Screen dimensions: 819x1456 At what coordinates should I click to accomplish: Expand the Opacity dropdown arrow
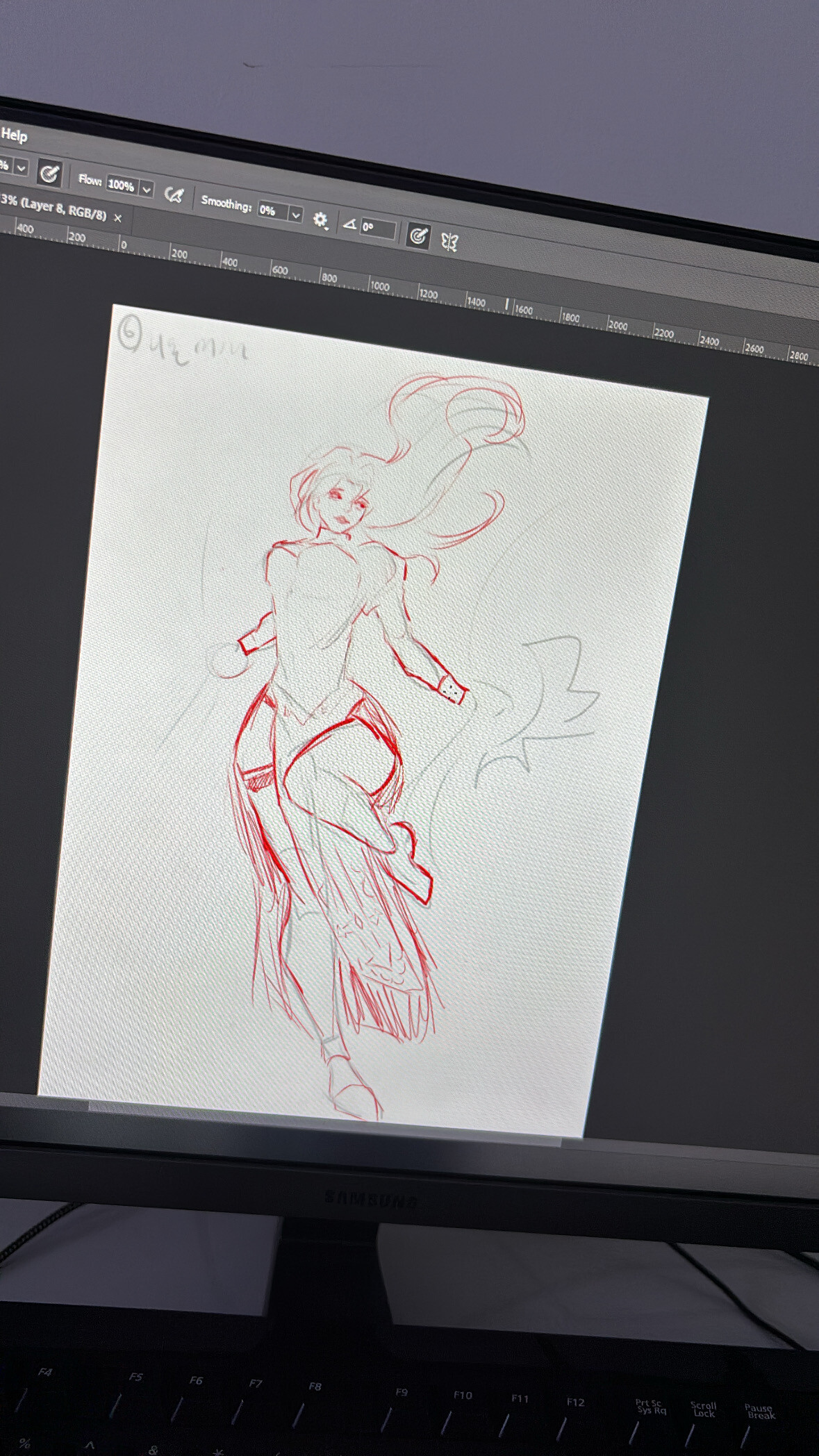click(x=22, y=168)
